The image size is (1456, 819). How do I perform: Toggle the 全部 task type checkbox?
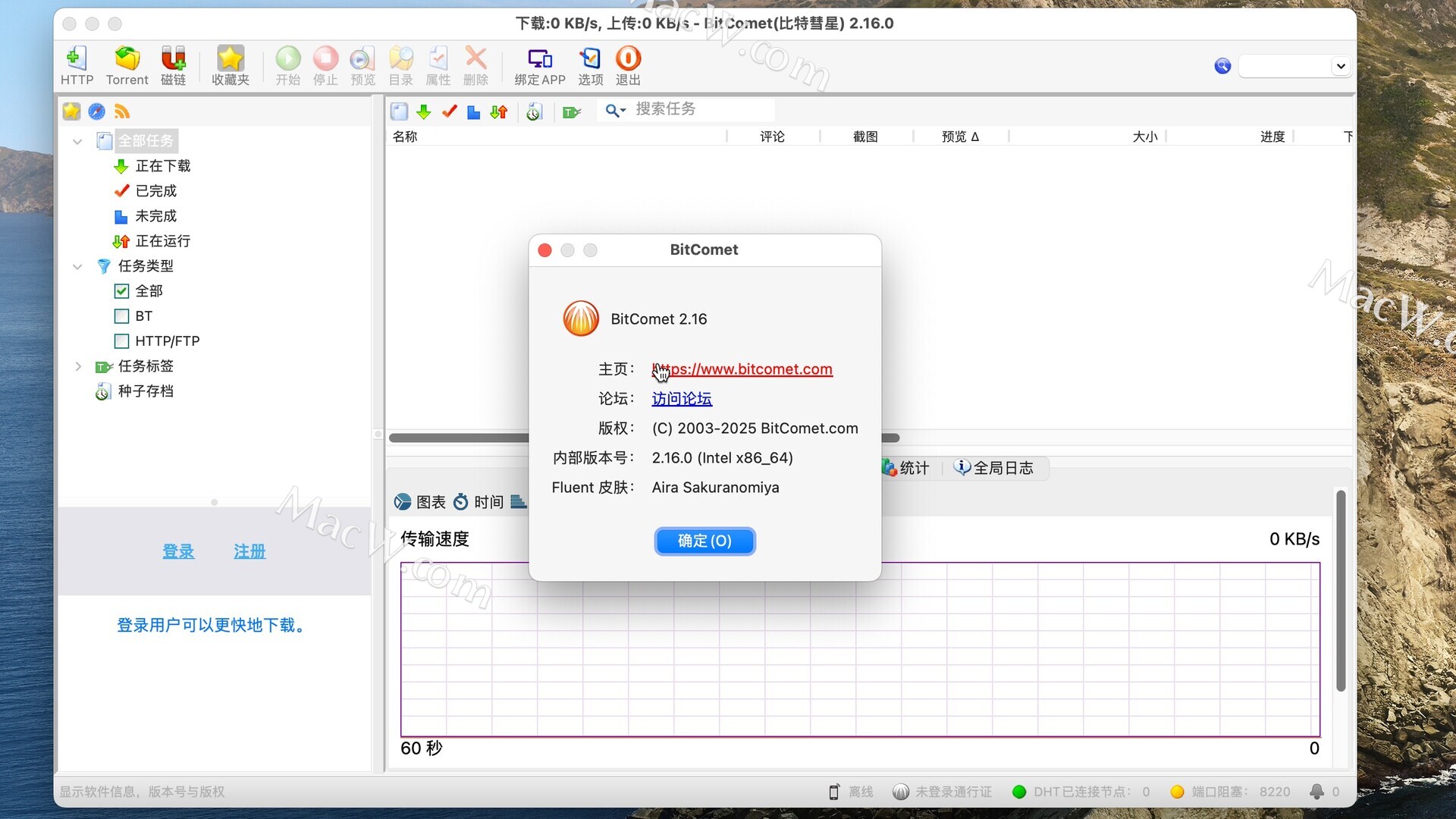[x=121, y=291]
